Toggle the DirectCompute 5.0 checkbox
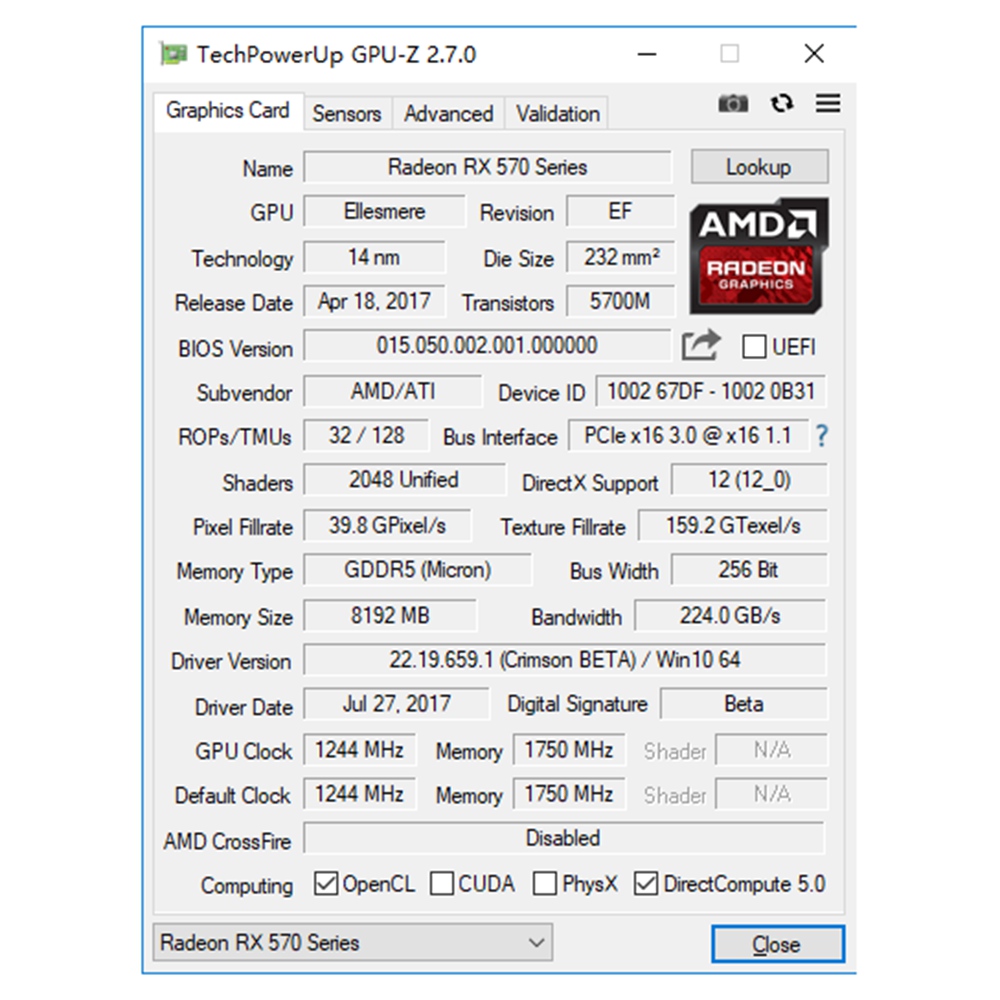 point(645,884)
